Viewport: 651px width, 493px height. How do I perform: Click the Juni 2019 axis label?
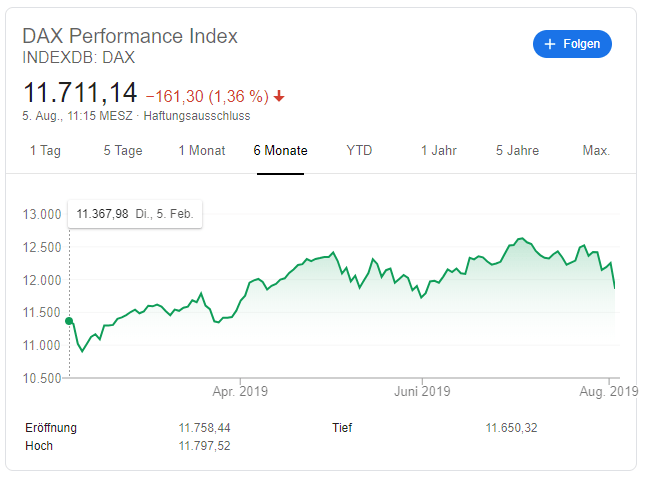pos(421,392)
